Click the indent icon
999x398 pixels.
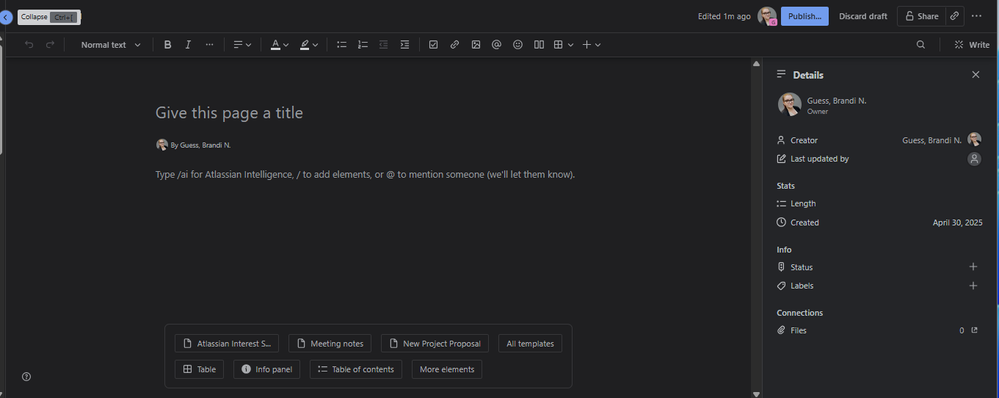click(x=405, y=45)
